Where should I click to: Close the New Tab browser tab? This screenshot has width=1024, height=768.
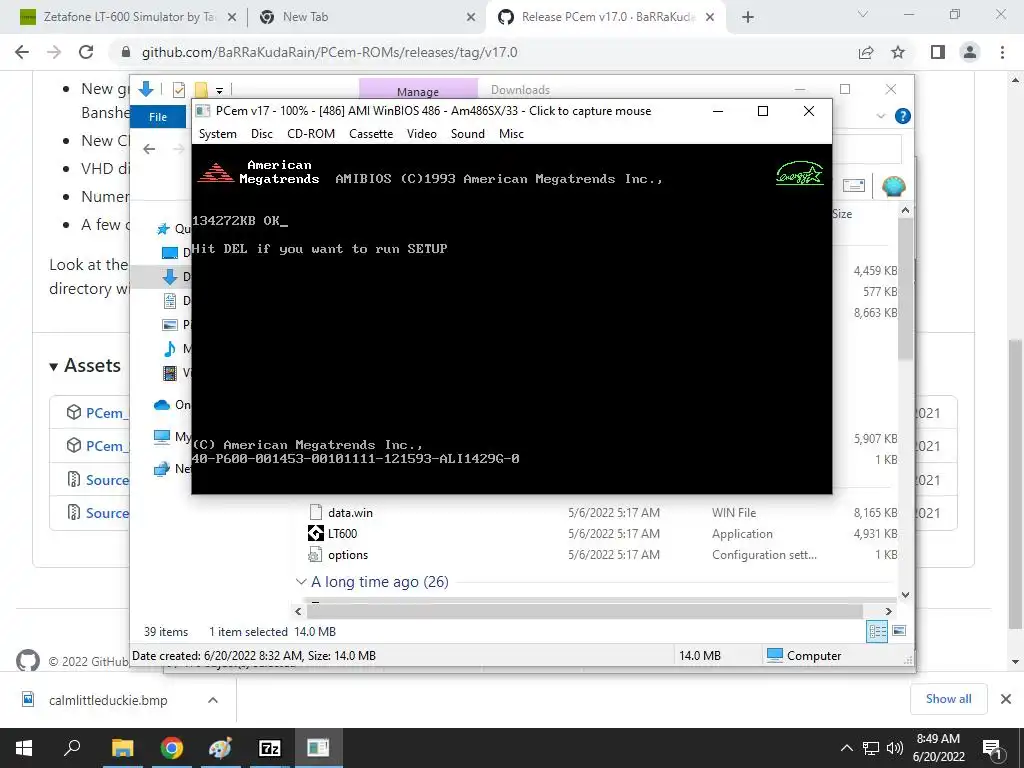471,18
